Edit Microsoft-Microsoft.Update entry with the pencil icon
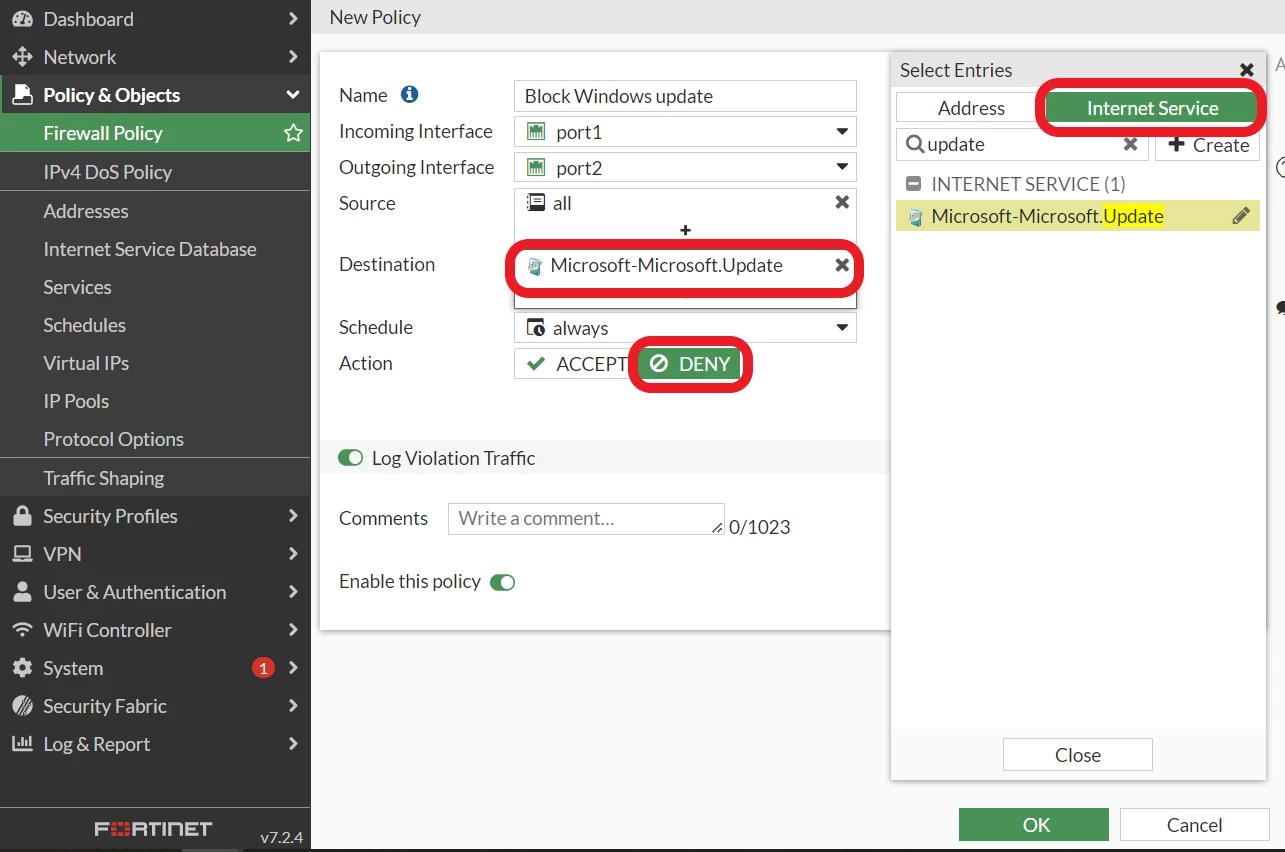Viewport: 1285px width, 852px height. click(1241, 216)
